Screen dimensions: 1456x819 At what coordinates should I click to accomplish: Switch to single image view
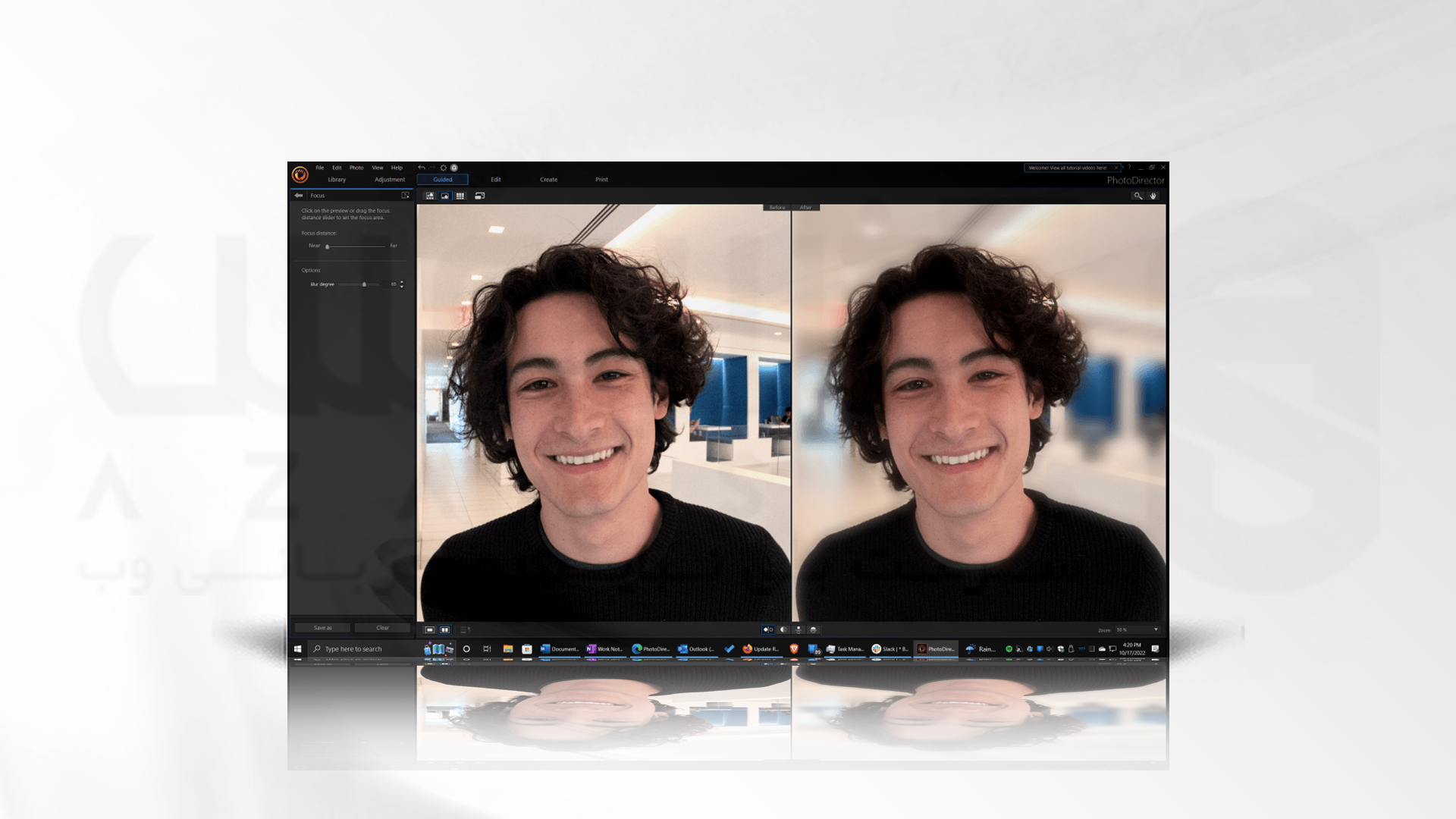click(430, 629)
